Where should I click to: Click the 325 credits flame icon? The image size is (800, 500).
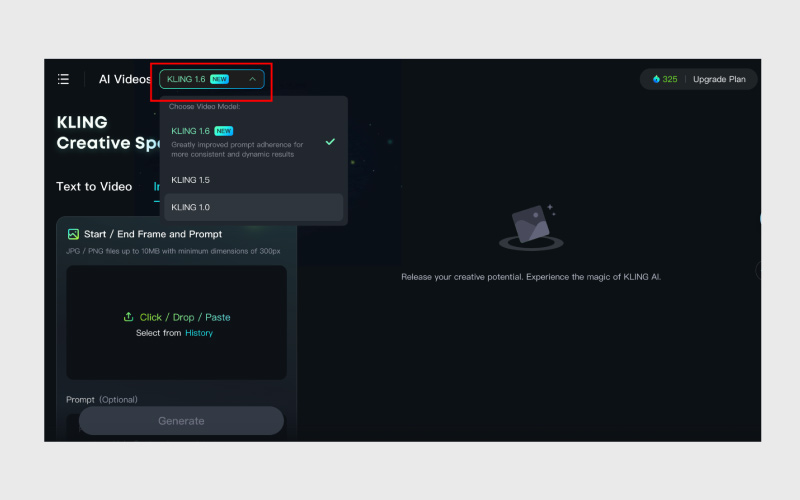click(656, 79)
